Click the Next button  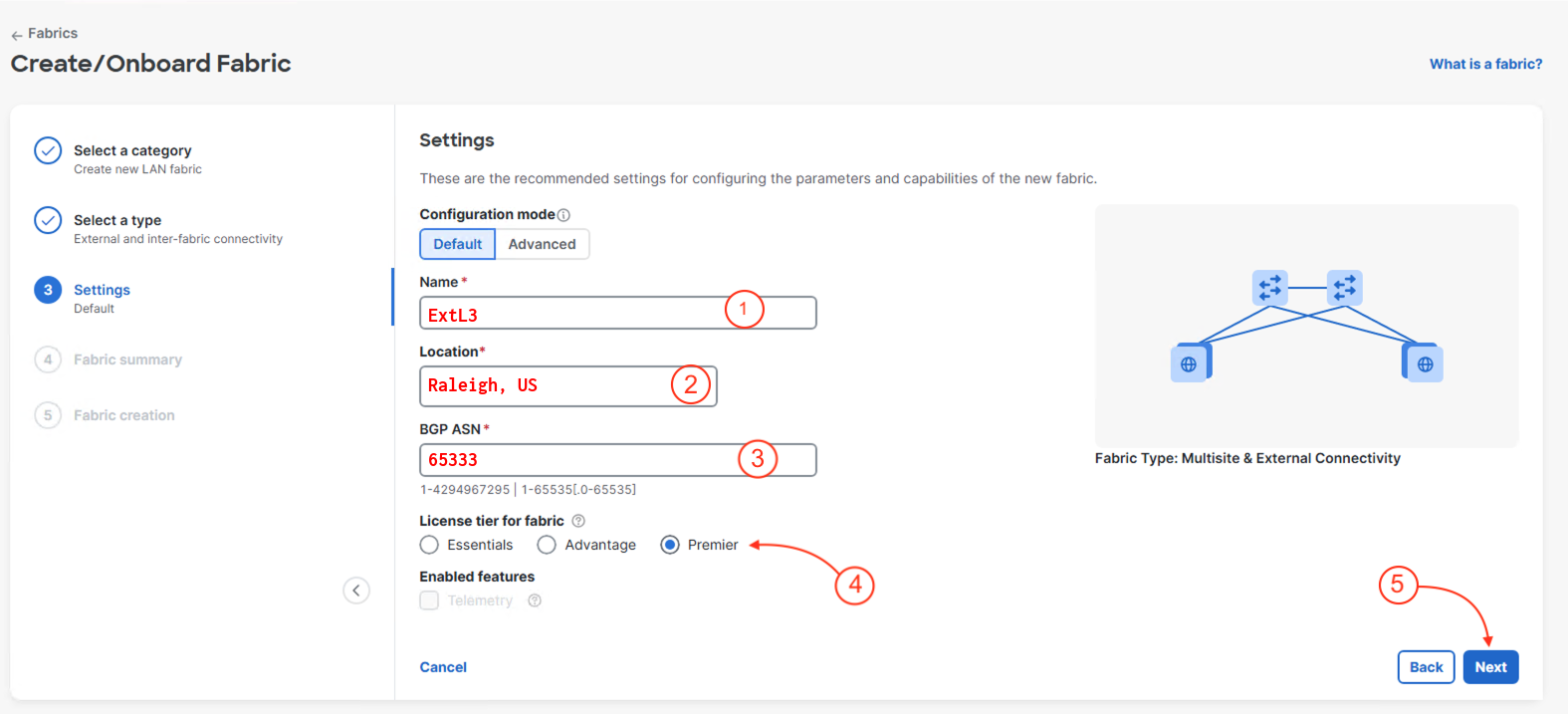(x=1490, y=667)
